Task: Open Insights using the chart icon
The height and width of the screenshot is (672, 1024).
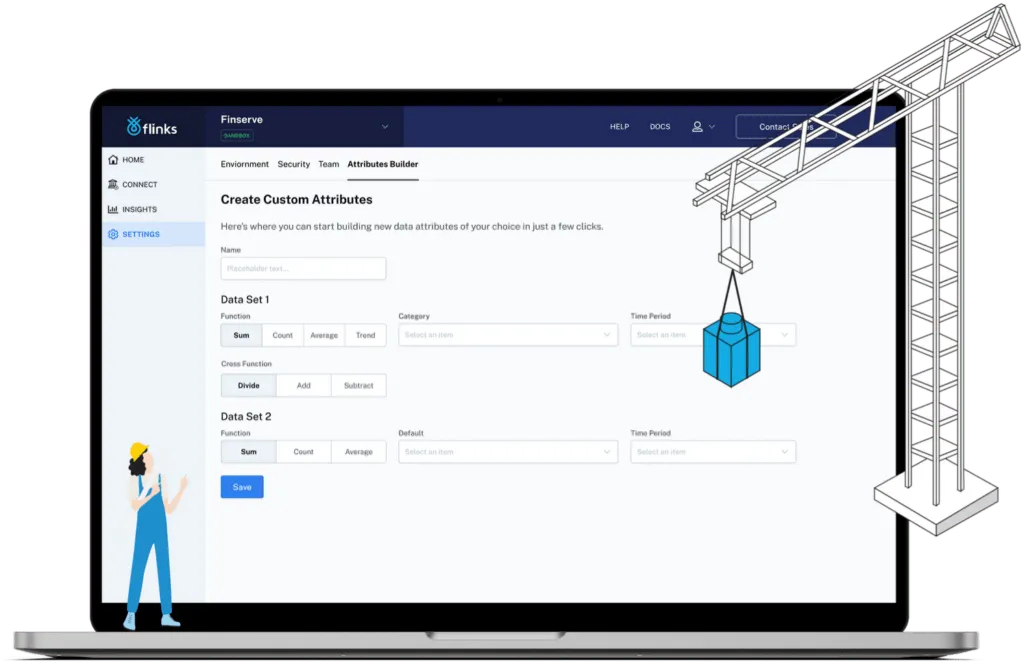Action: click(x=113, y=209)
